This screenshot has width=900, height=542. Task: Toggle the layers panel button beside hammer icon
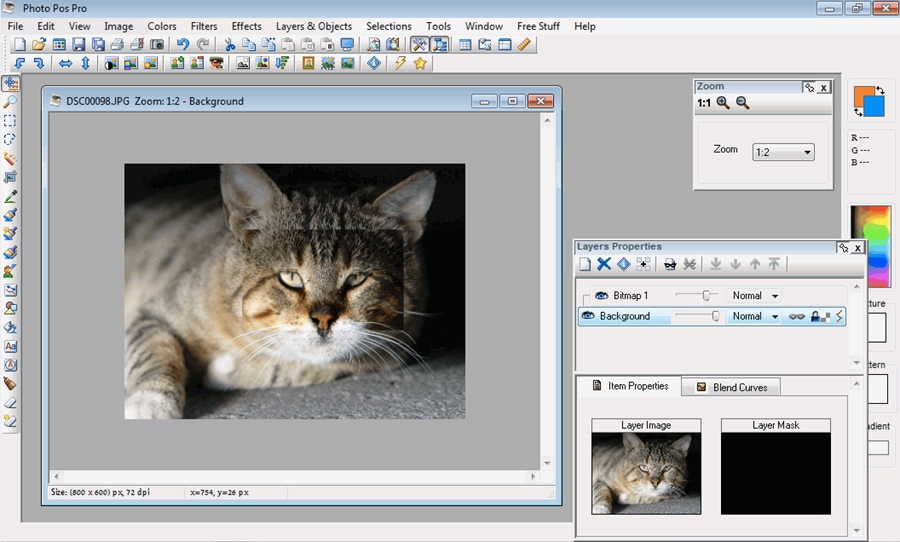pos(440,44)
